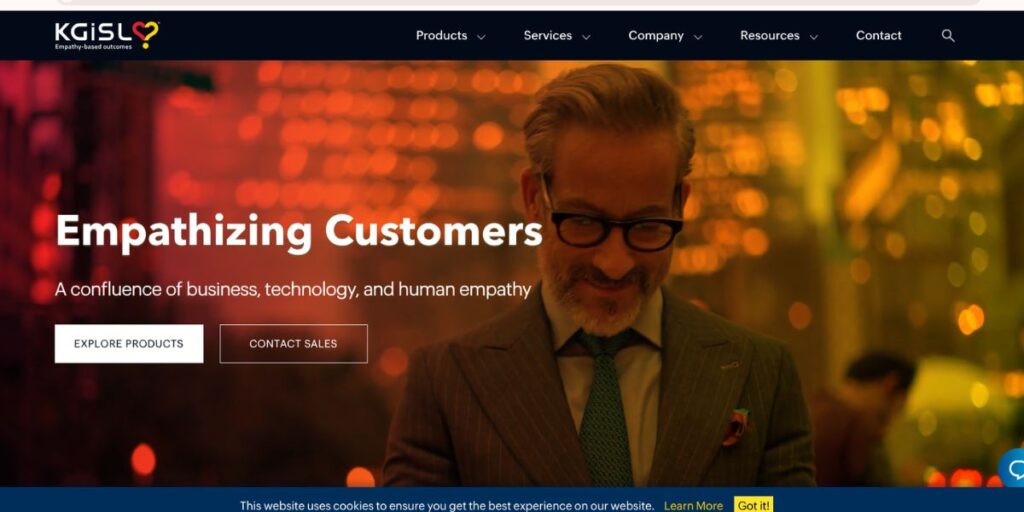Click the Empathizing Customers headline

pyautogui.click(x=299, y=231)
